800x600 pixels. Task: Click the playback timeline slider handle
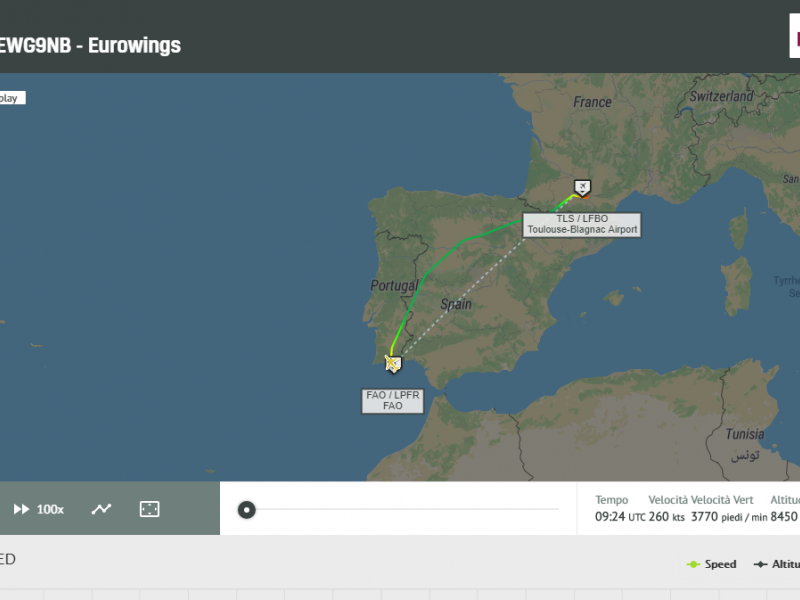point(246,510)
